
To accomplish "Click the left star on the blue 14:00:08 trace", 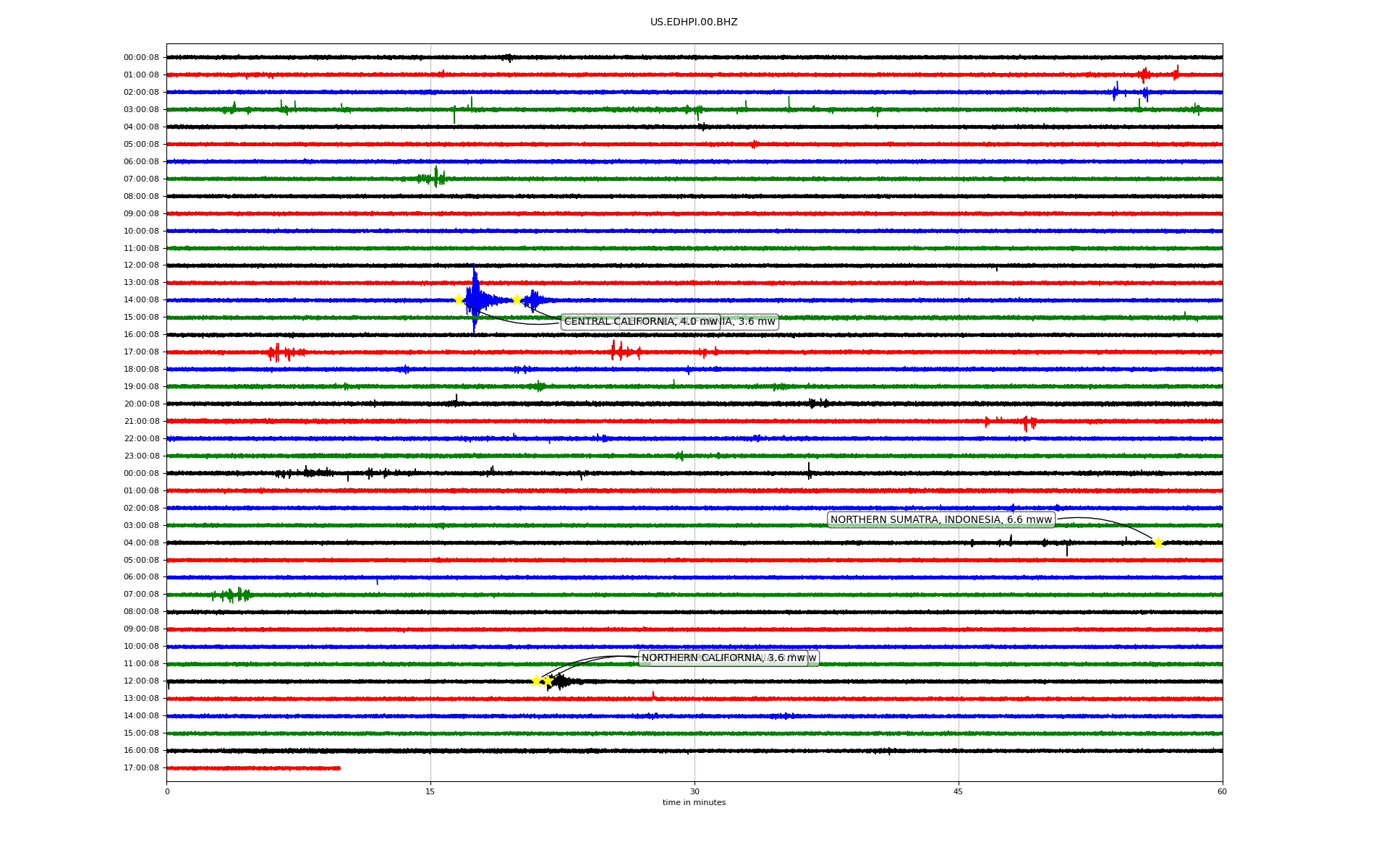I will click(459, 299).
